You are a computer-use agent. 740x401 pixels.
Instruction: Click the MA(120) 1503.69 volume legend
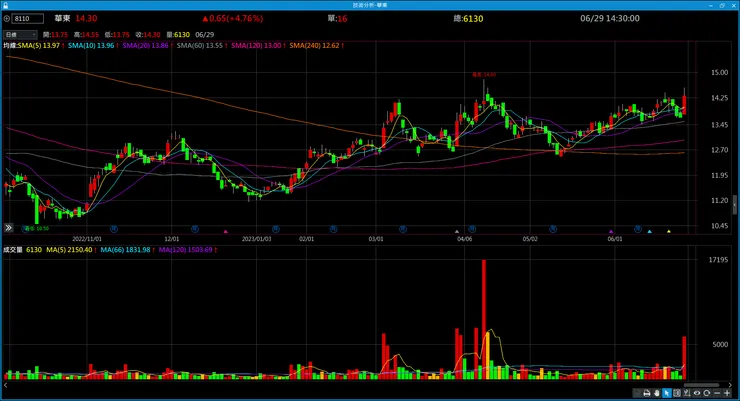185,250
